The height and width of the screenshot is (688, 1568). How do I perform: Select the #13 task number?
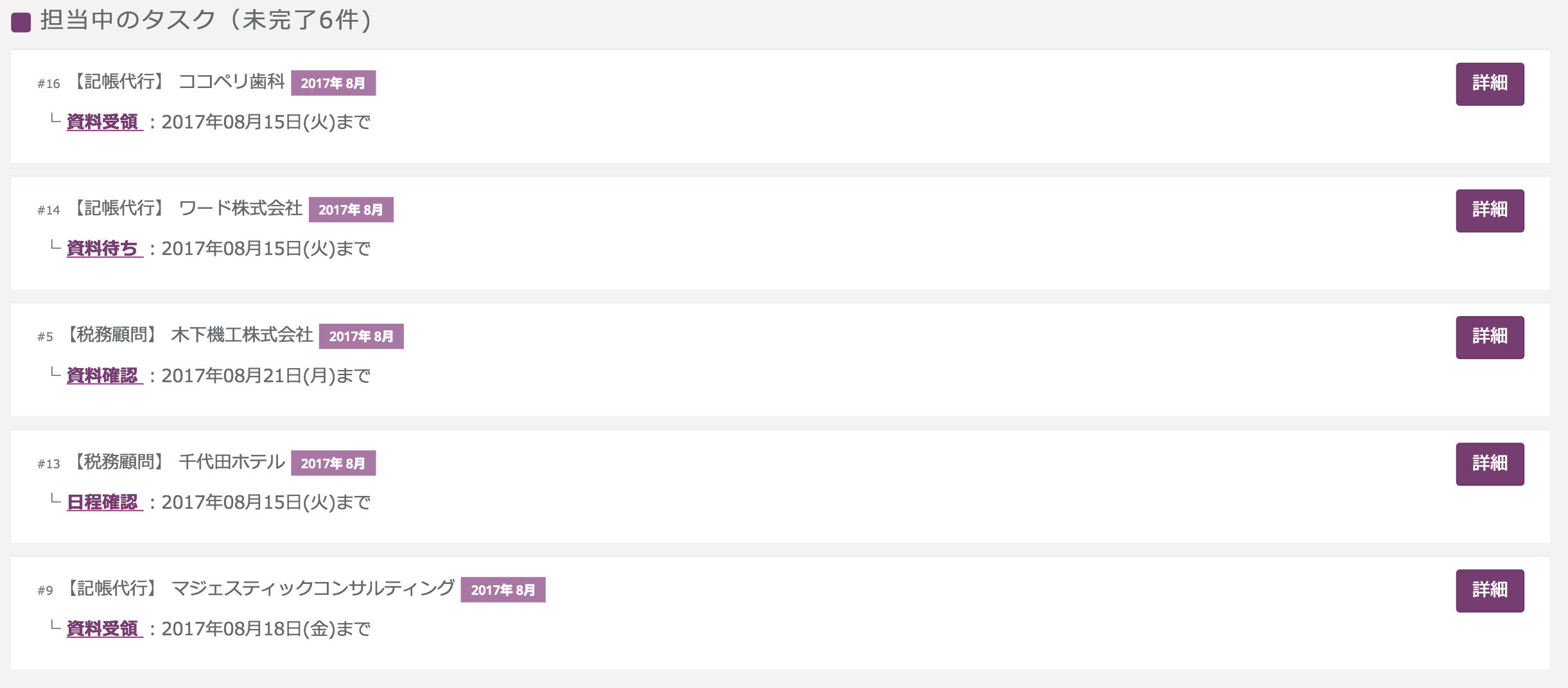pos(48,464)
